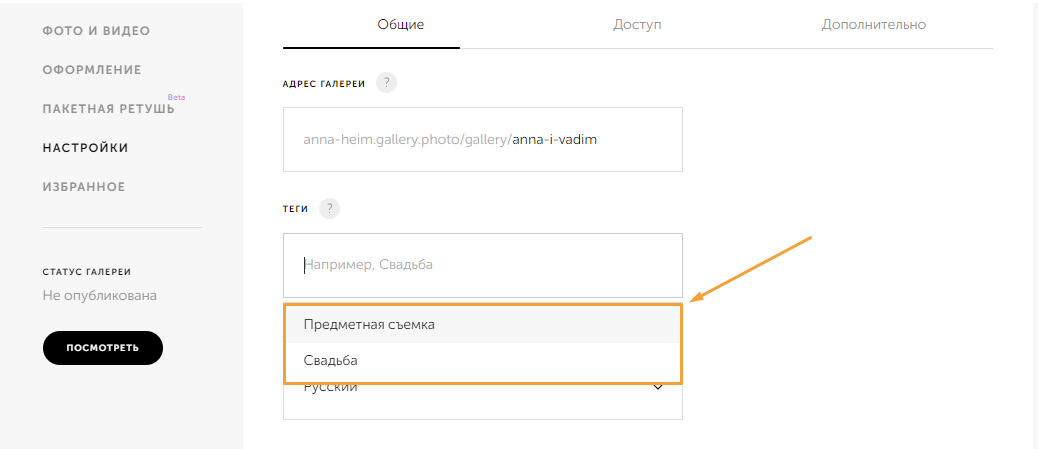Click the anna-i-vadim gallery slug text

pos(554,140)
